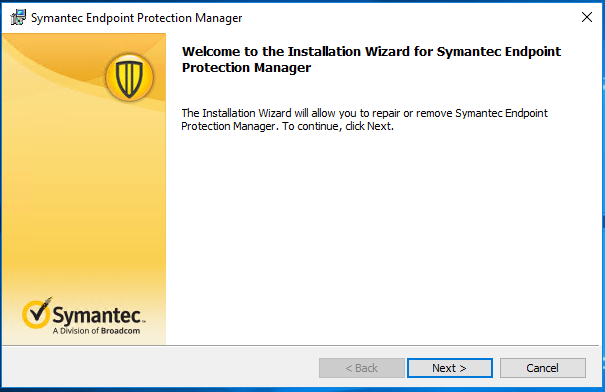Cancel the installation wizard

pos(542,368)
